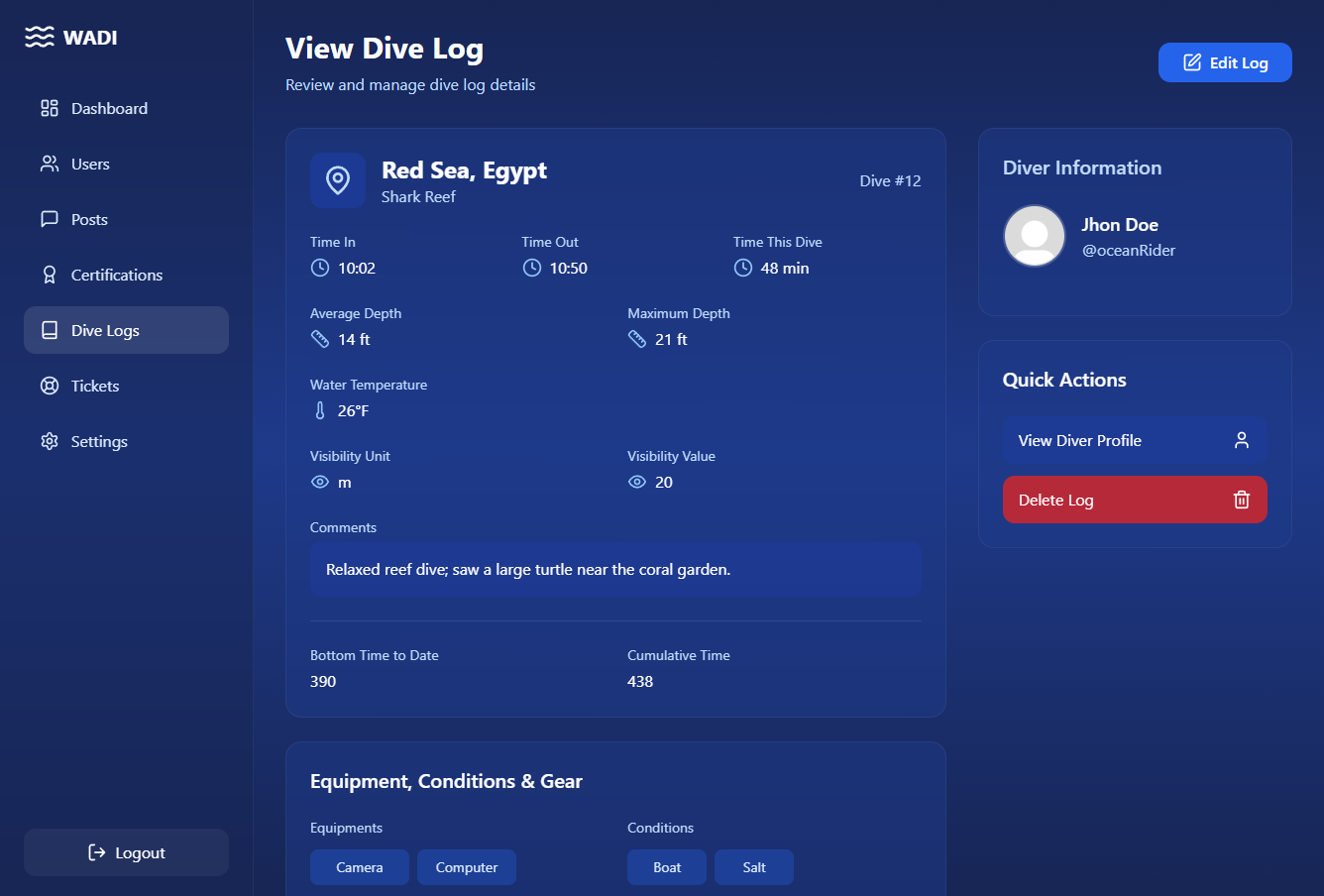The width and height of the screenshot is (1324, 896).
Task: Click the trash icon on Delete Log
Action: tap(1241, 500)
